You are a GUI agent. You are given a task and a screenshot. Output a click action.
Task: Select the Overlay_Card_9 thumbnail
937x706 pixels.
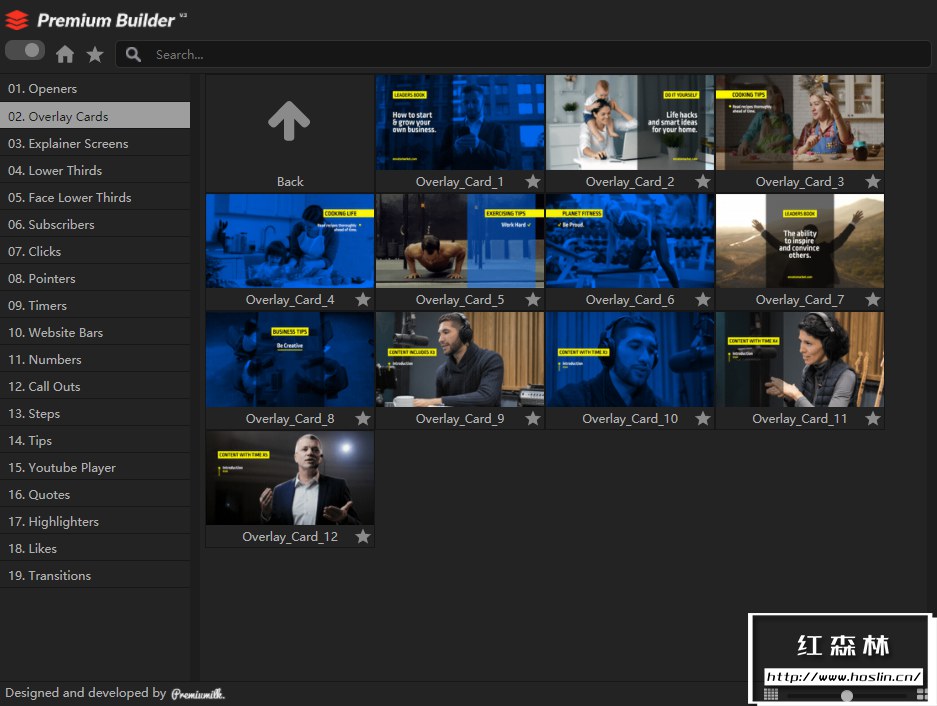click(460, 360)
